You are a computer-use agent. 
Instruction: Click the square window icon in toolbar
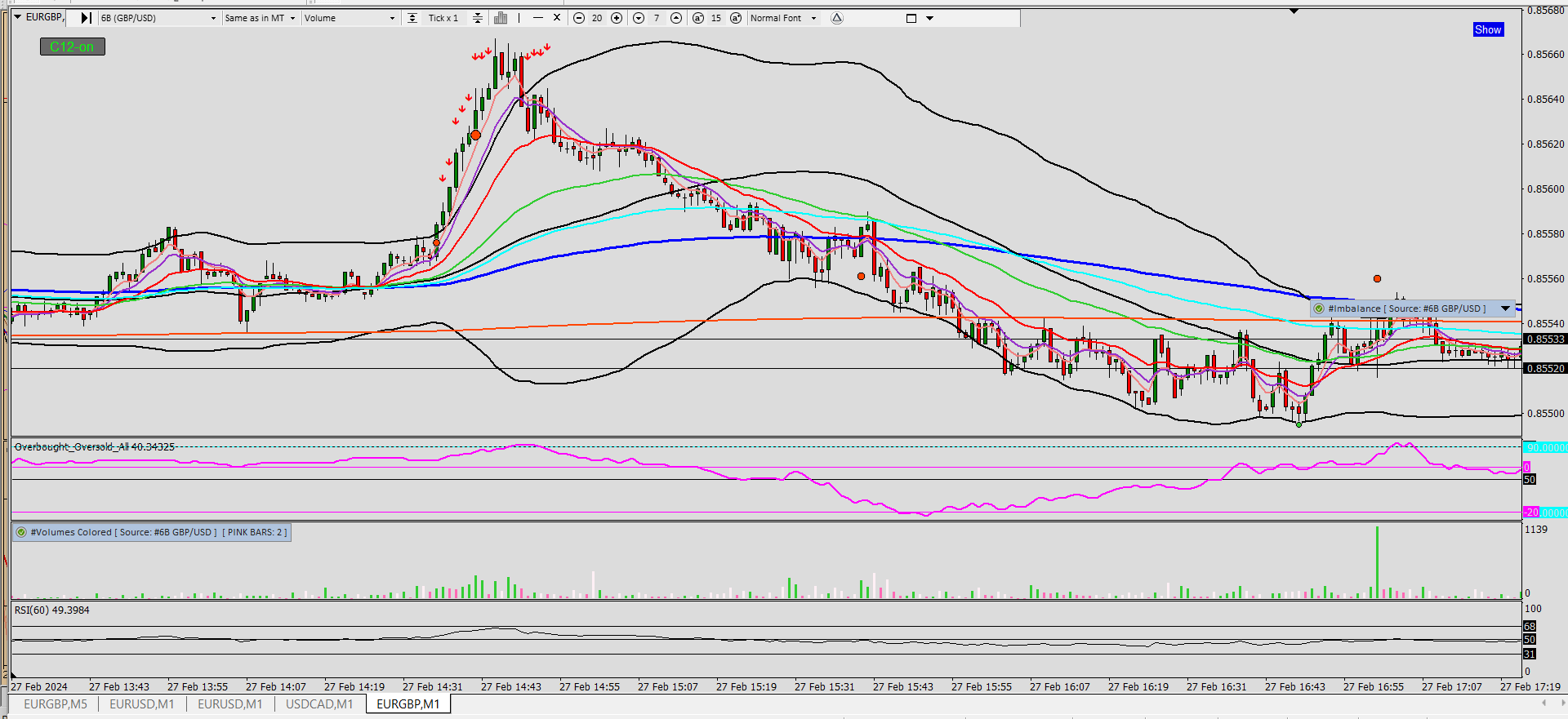click(911, 18)
